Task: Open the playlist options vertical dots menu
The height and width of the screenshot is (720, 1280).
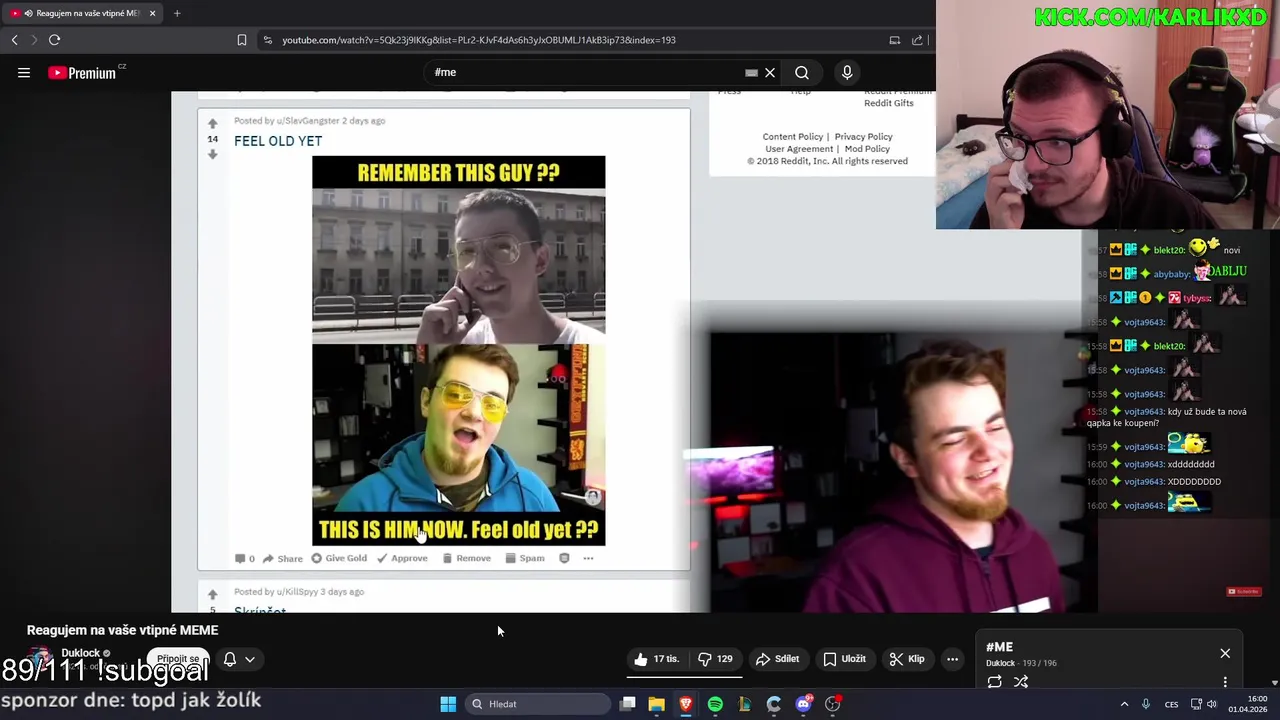Action: pos(1225,682)
